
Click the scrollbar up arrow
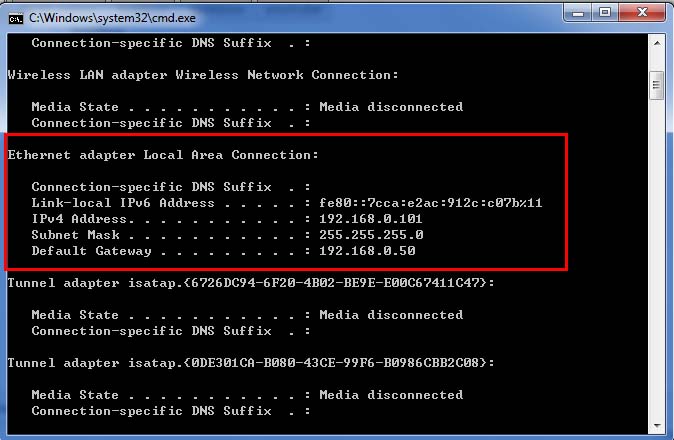tap(656, 42)
